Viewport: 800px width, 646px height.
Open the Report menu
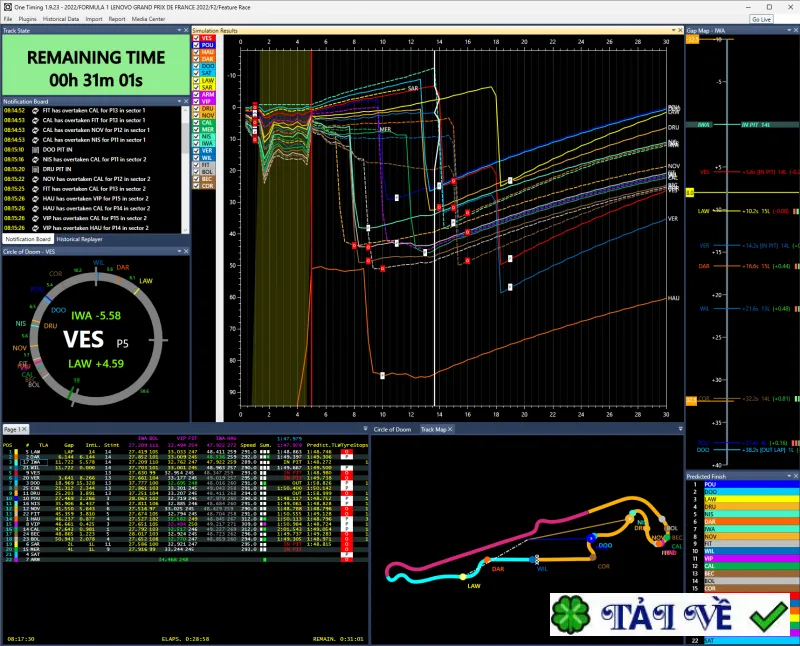tap(117, 19)
